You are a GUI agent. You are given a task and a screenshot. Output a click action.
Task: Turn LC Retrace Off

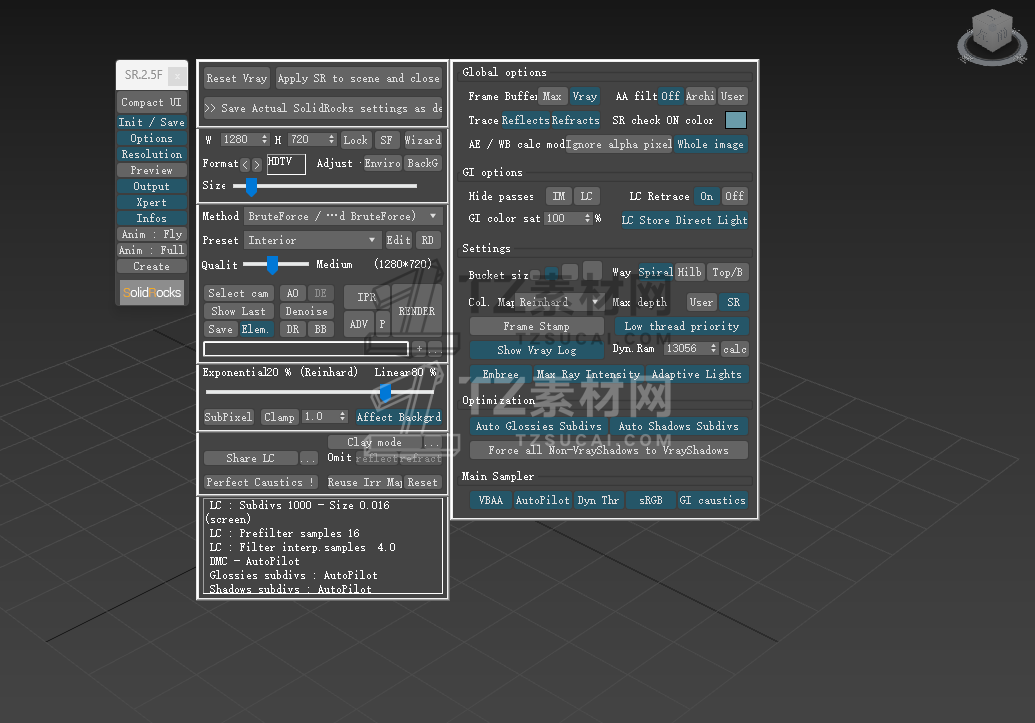tap(735, 196)
